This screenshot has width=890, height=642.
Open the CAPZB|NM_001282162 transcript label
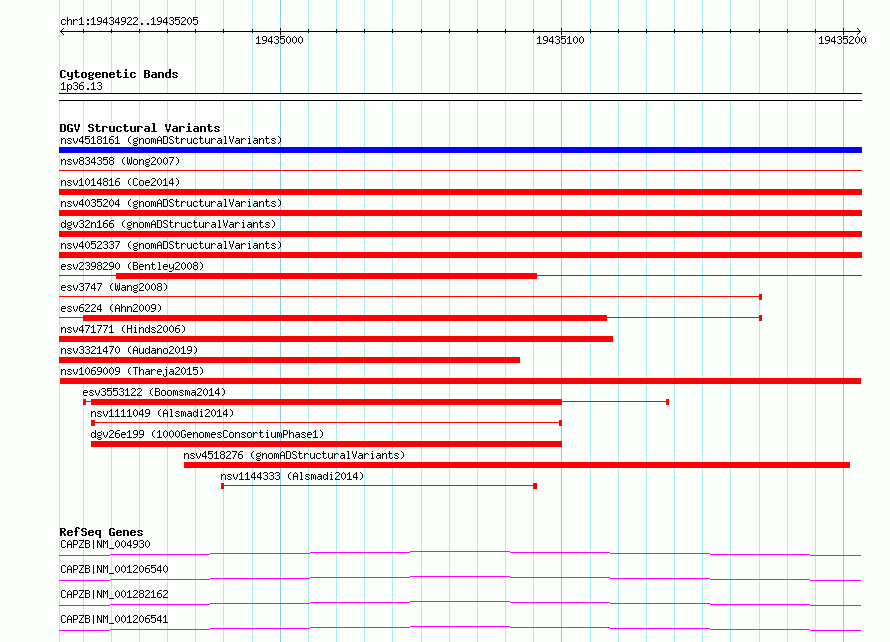click(114, 594)
